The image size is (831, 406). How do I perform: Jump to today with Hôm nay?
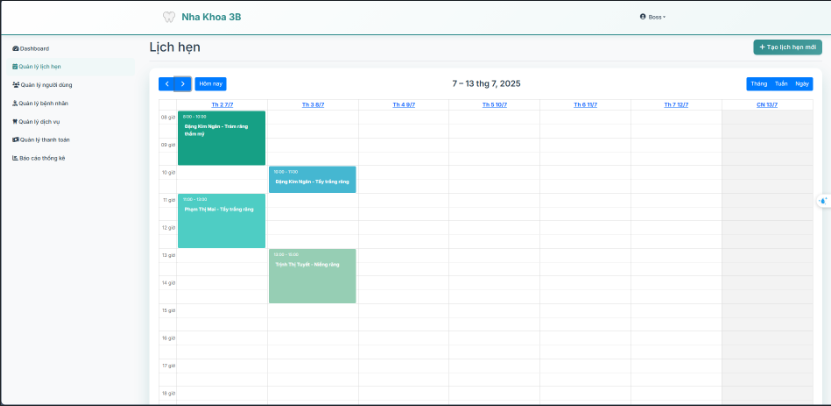(x=210, y=84)
